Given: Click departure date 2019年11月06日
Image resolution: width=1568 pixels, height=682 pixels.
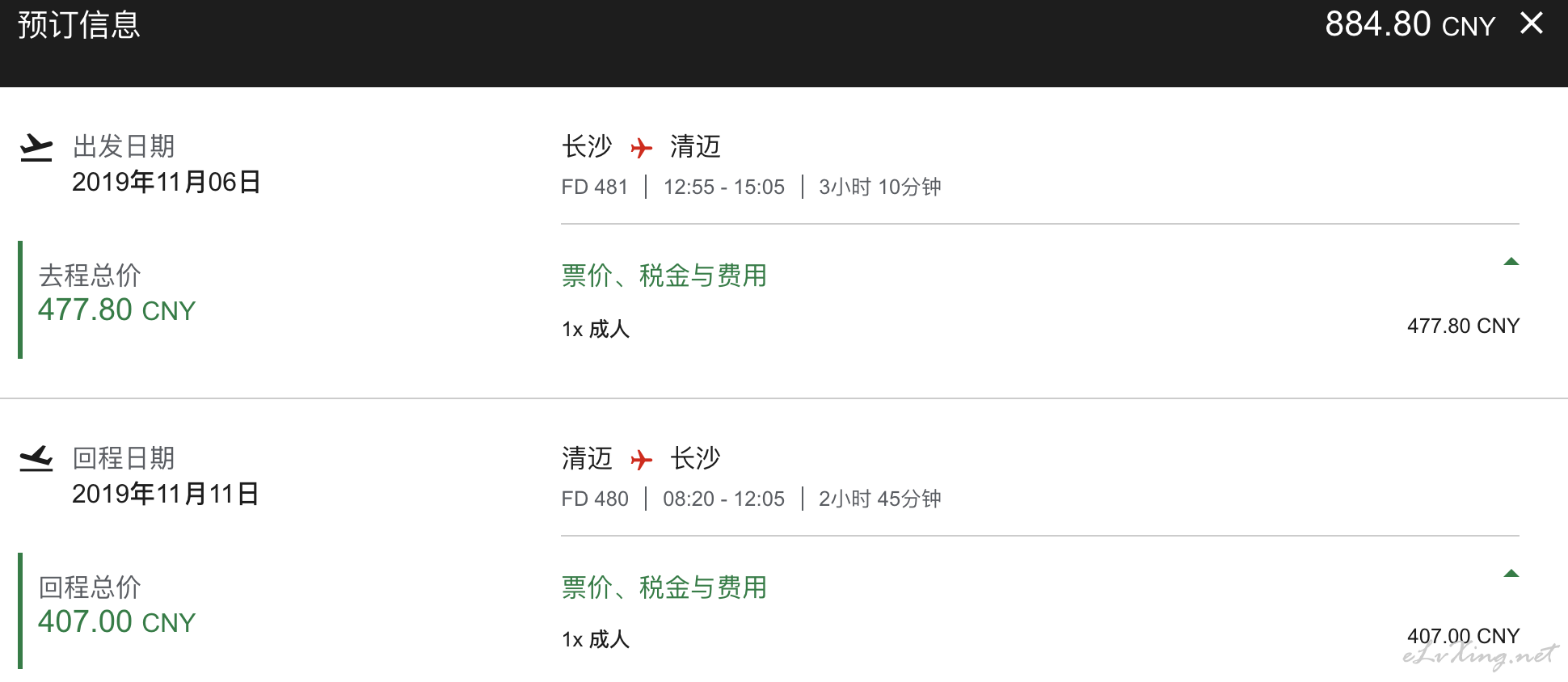Looking at the screenshot, I should point(166,182).
